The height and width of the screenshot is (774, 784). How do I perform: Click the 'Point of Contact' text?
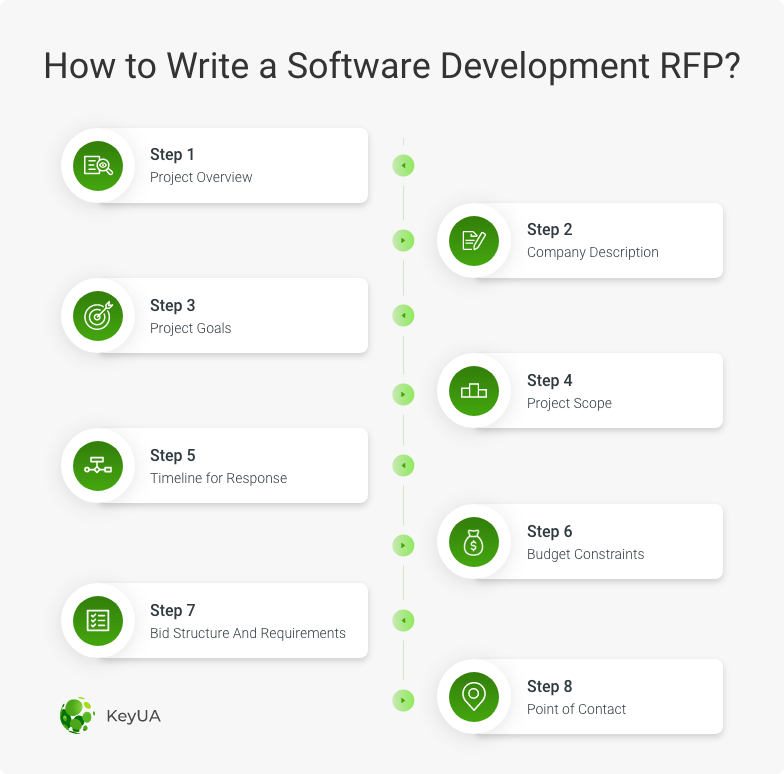[x=576, y=710]
